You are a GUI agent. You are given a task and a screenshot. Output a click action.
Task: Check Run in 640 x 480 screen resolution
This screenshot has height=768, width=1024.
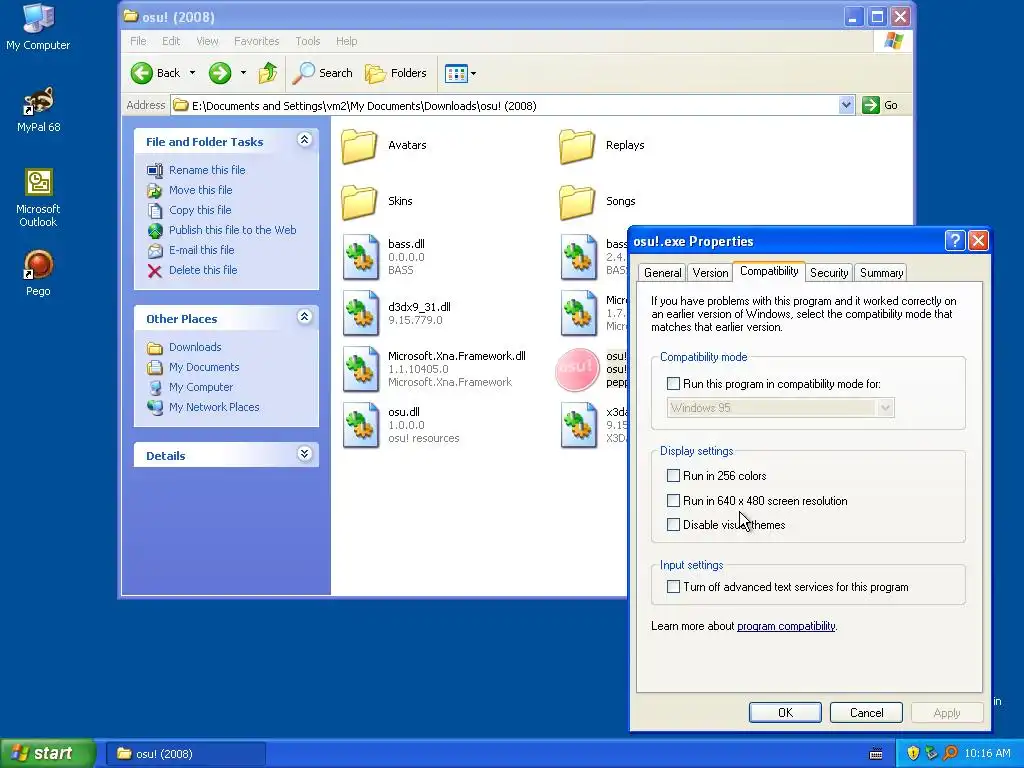pyautogui.click(x=673, y=500)
